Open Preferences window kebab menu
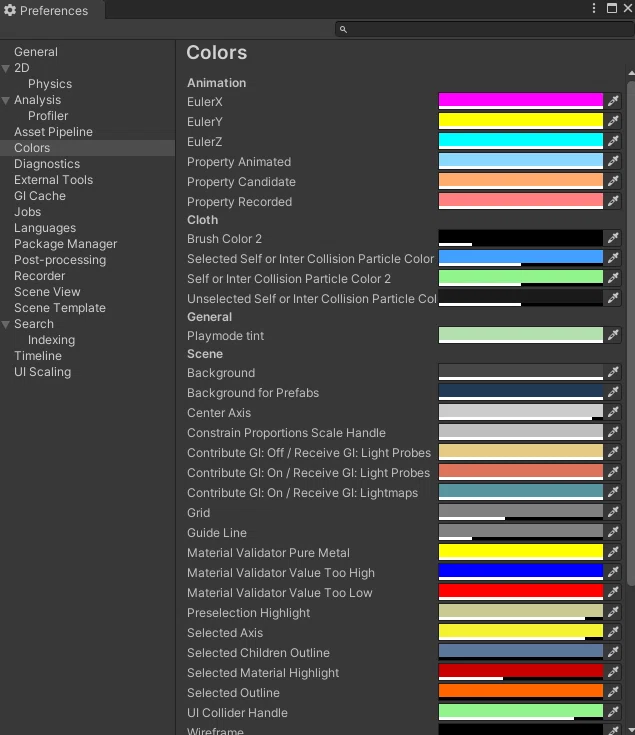Screen dimensions: 635x735 click(594, 8)
